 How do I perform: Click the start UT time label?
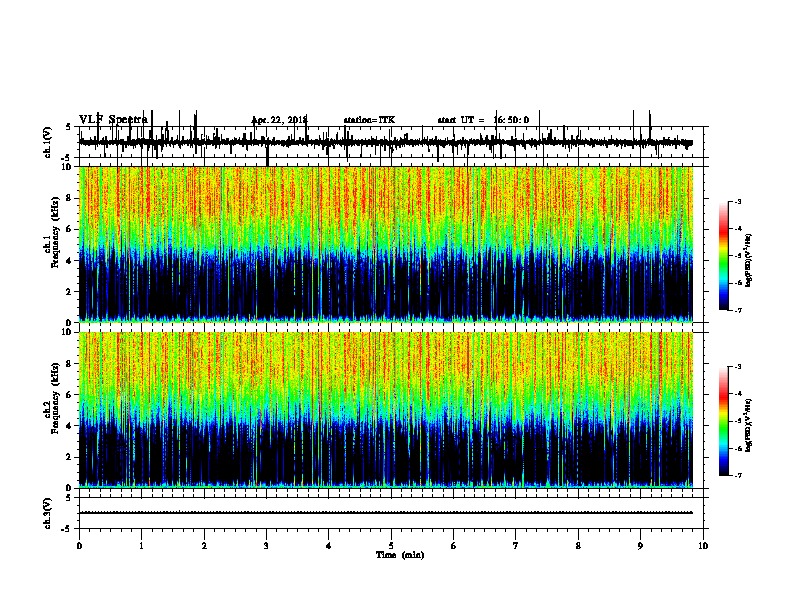click(483, 120)
